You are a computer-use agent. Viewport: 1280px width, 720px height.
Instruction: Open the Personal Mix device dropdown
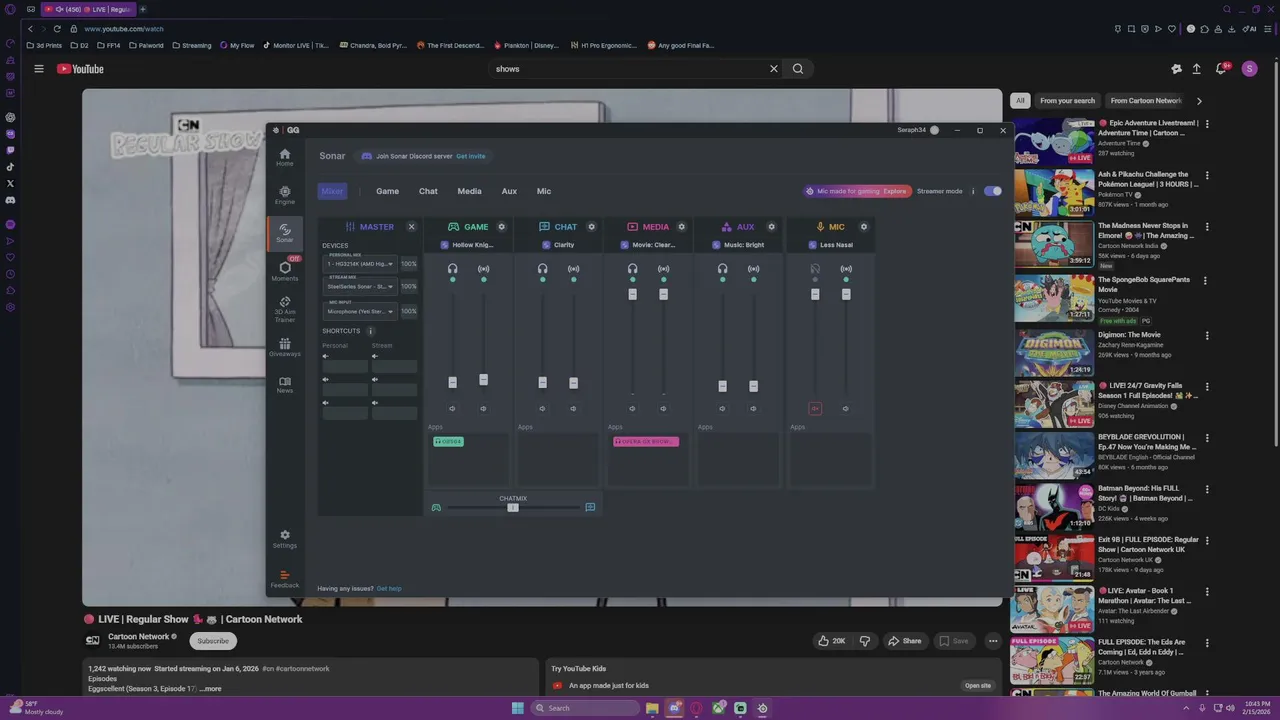[360, 264]
